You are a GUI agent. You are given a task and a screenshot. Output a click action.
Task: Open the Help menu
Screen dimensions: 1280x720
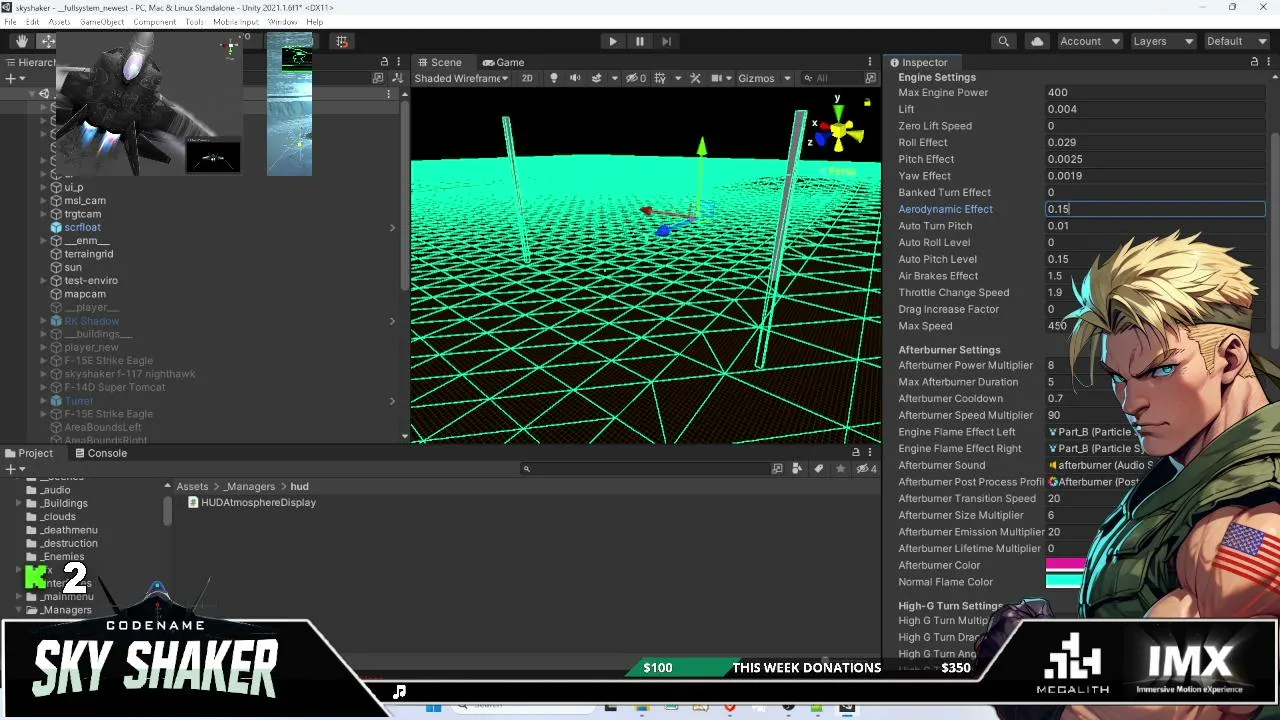pyautogui.click(x=315, y=22)
